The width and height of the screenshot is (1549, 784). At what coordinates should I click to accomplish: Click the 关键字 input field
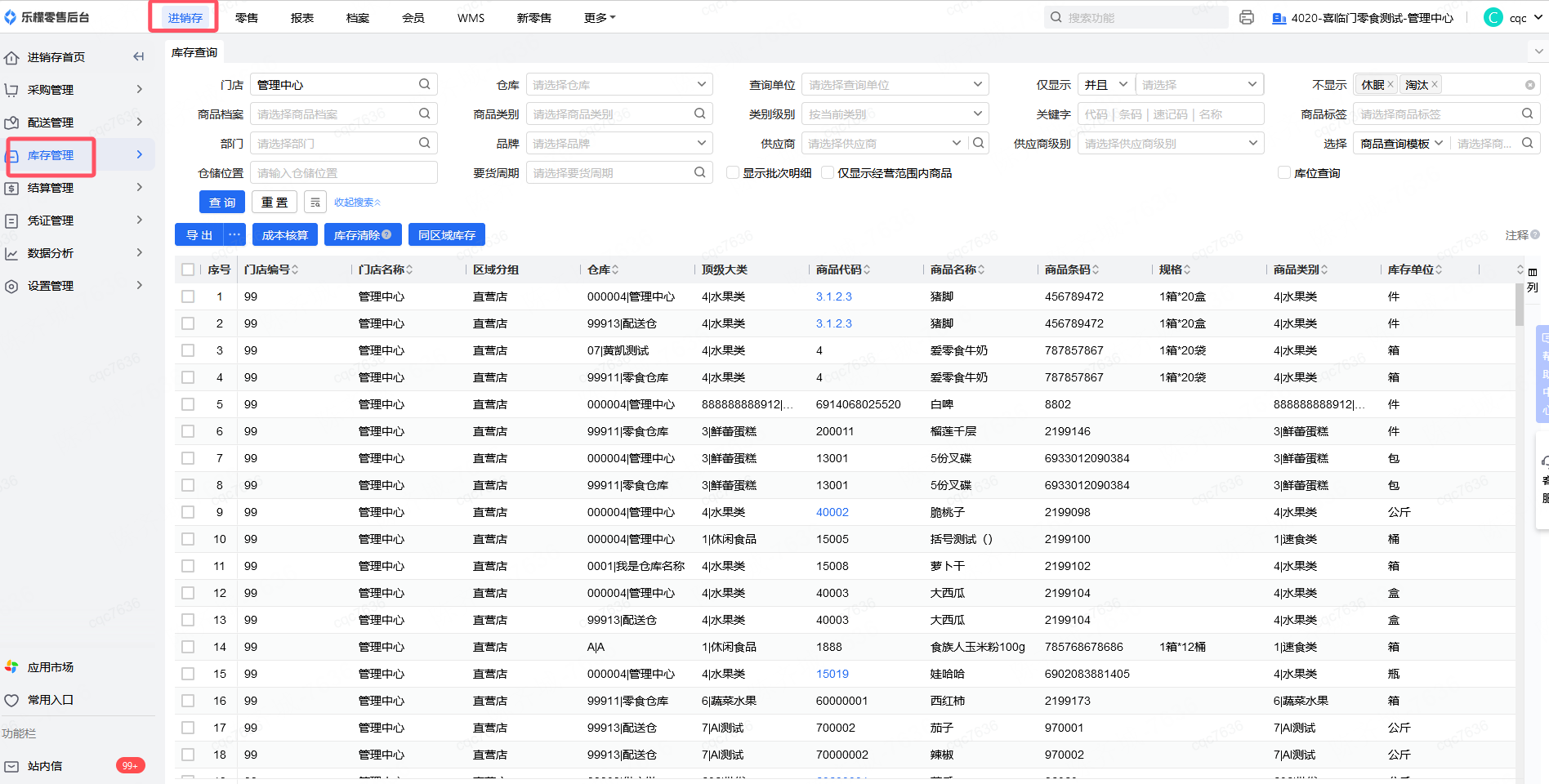click(1170, 114)
